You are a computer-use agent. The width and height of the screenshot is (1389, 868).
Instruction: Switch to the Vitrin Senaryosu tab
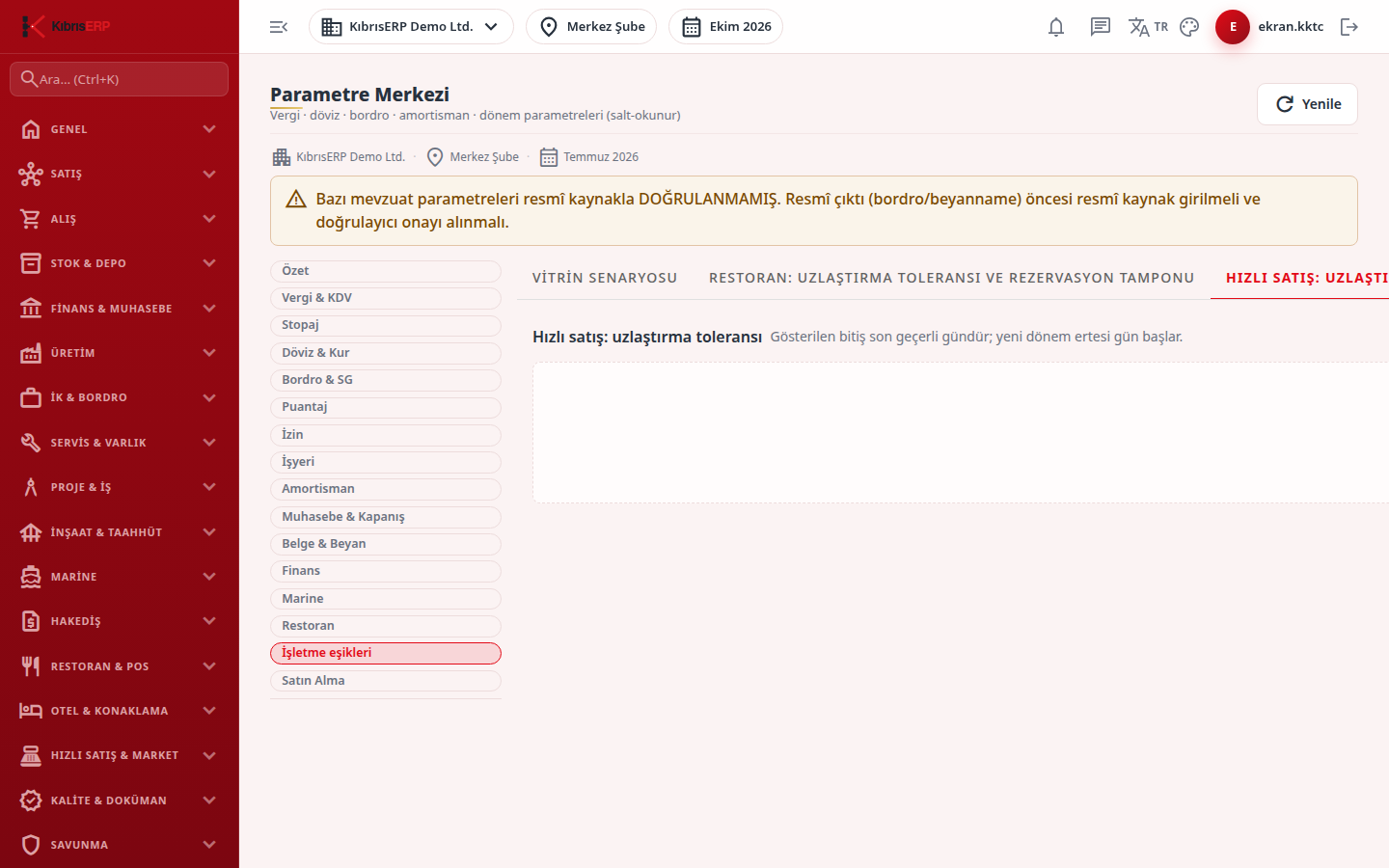605,278
